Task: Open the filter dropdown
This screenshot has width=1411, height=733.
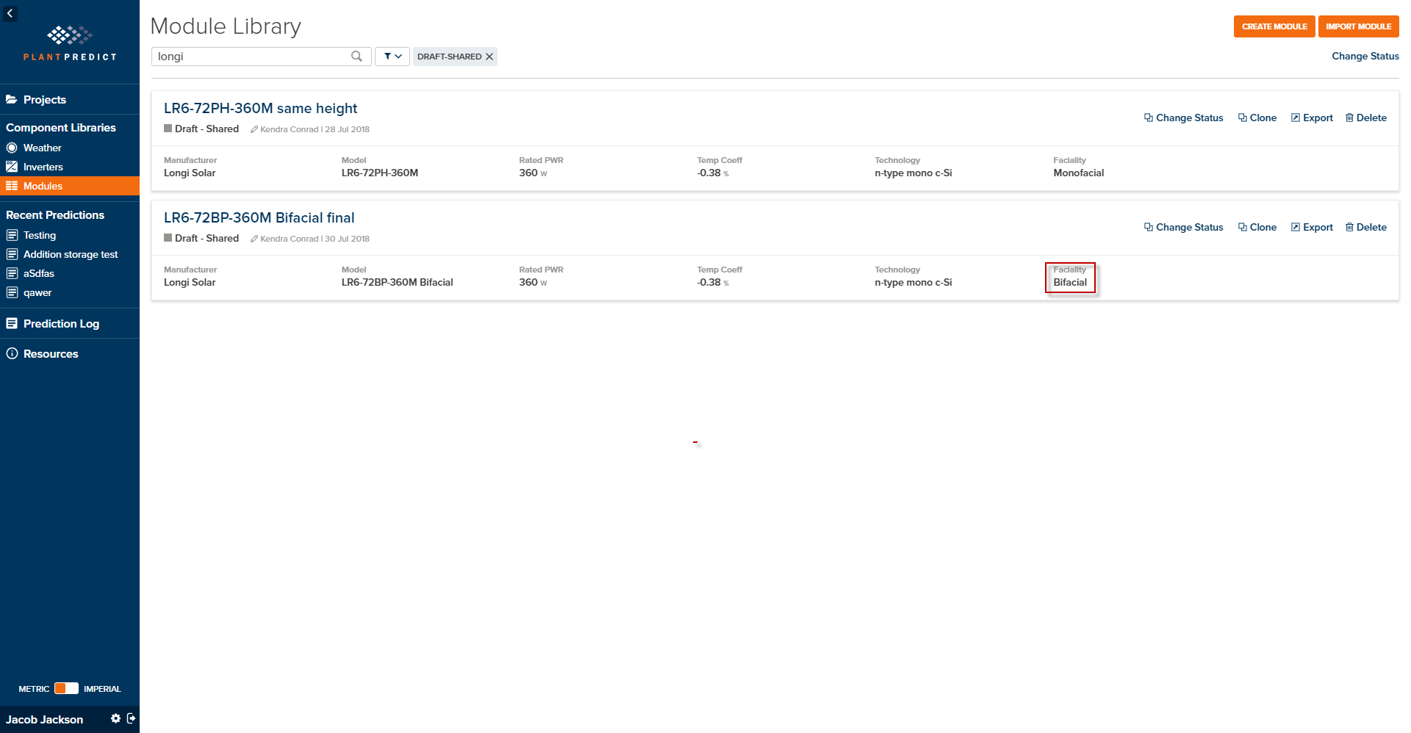Action: pos(392,57)
